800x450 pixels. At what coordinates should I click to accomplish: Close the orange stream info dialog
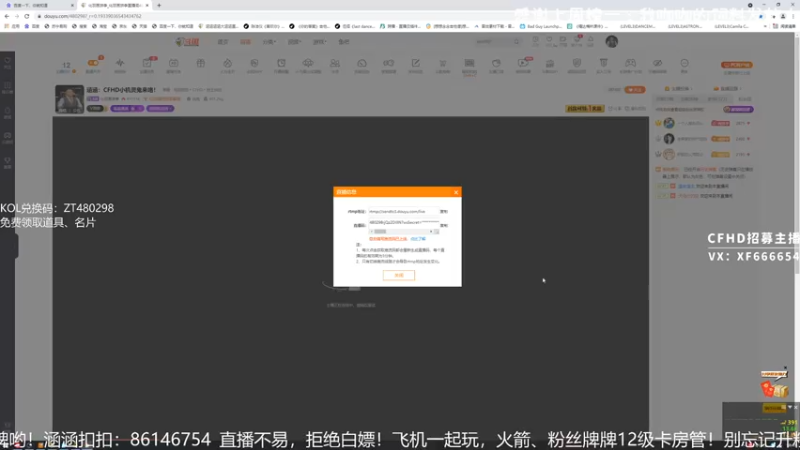(456, 192)
